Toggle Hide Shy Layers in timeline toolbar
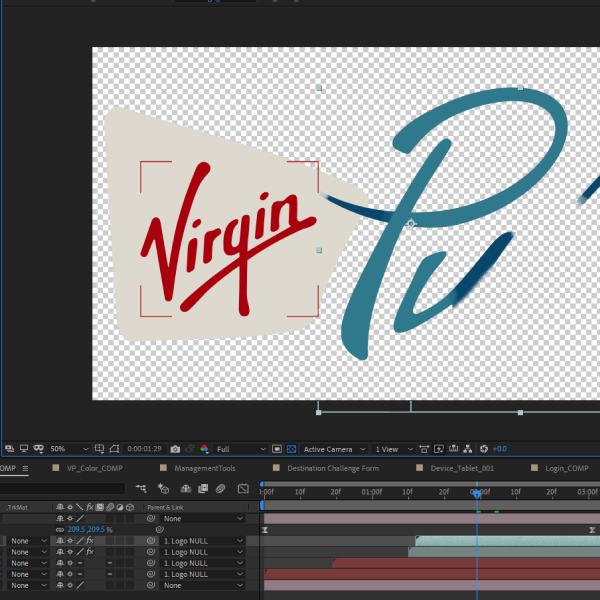Viewport: 600px width, 600px height. click(x=186, y=489)
